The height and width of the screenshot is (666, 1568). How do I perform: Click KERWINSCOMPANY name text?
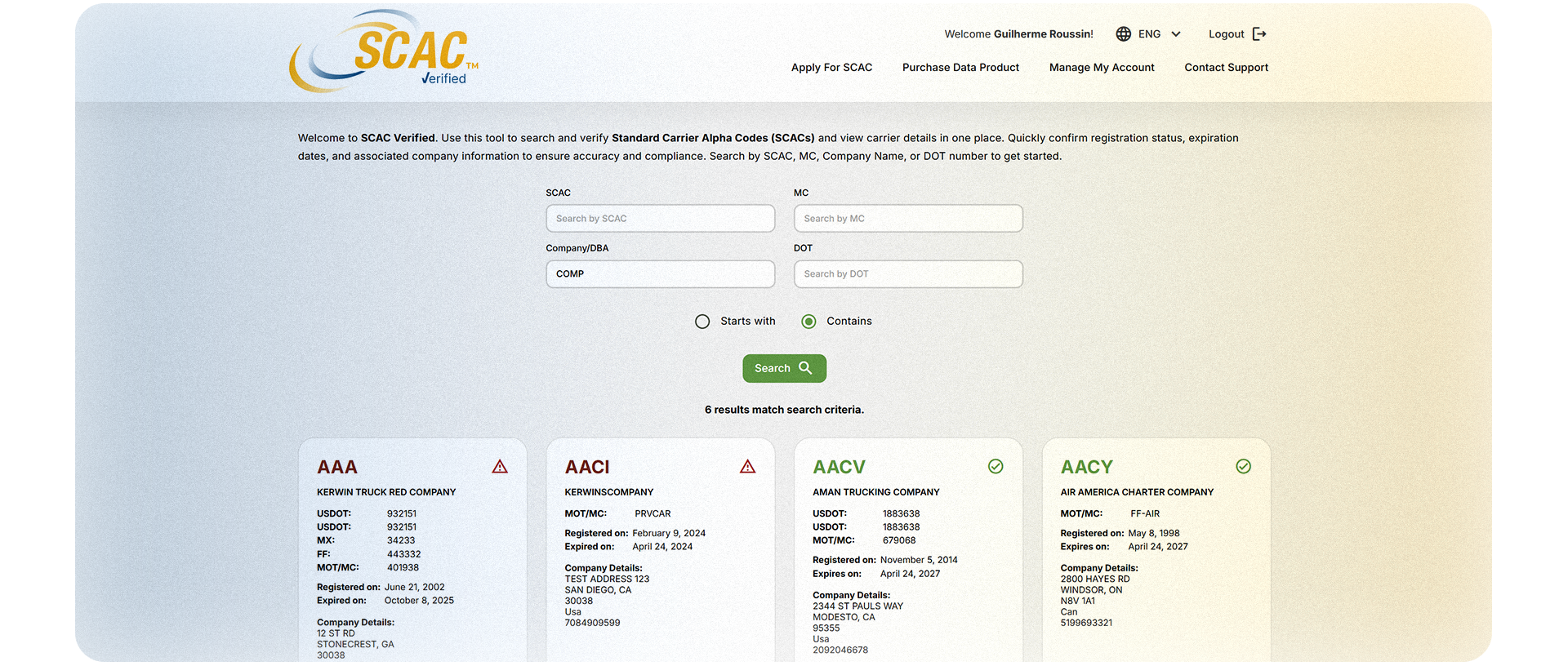point(609,492)
